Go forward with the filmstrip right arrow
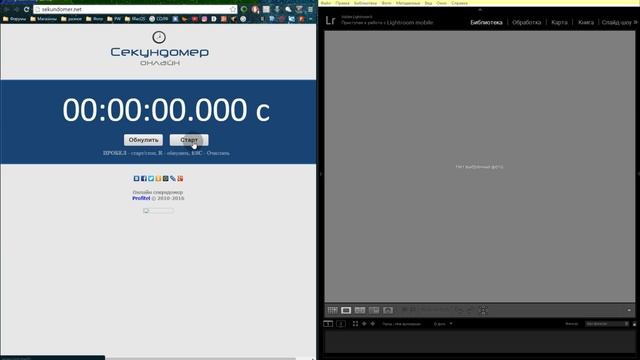 (x=373, y=324)
